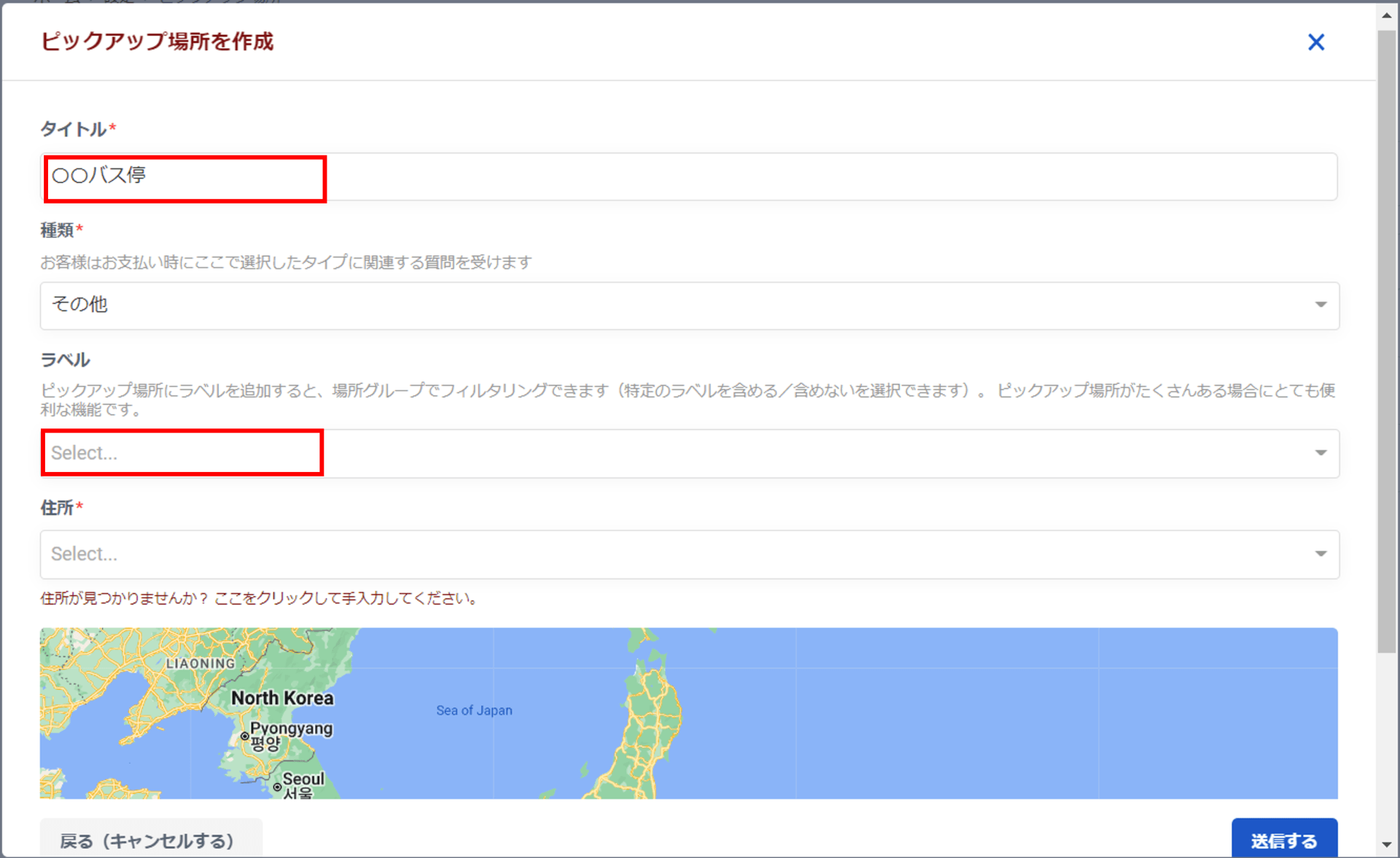This screenshot has height=858, width=1400.
Task: Click the LIAONING region label on map
Action: (x=201, y=663)
